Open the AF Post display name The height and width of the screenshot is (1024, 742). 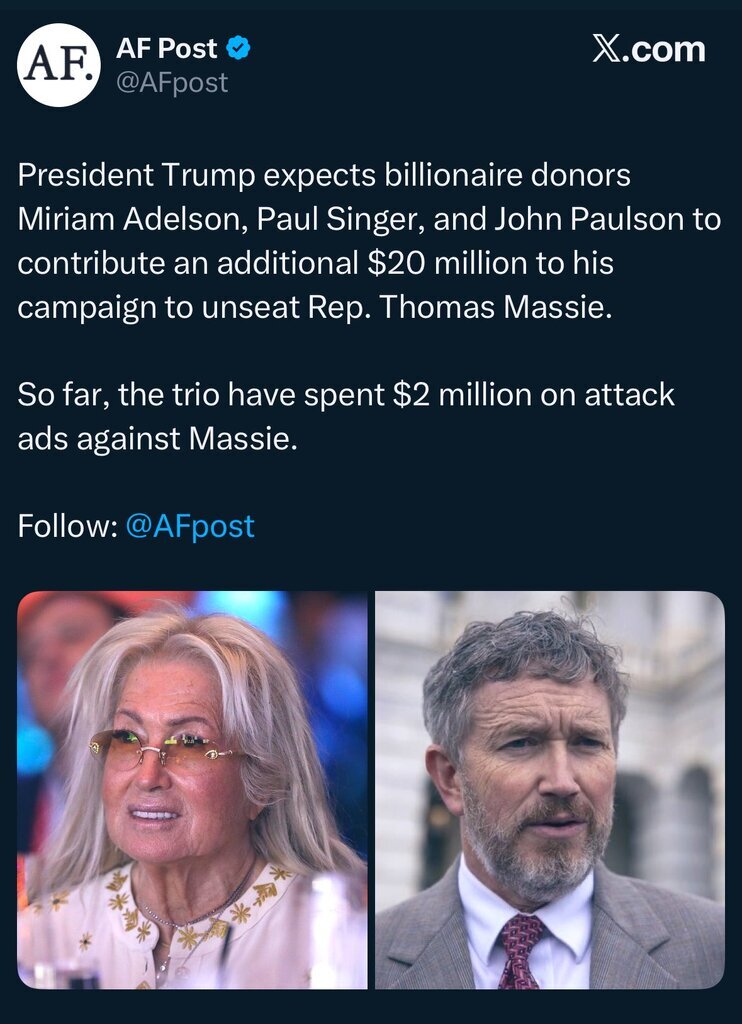pyautogui.click(x=167, y=48)
